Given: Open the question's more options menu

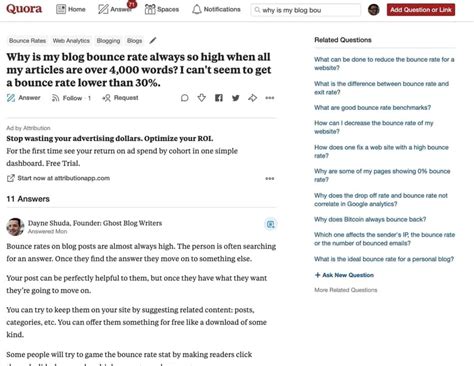Looking at the screenshot, I should (270, 98).
